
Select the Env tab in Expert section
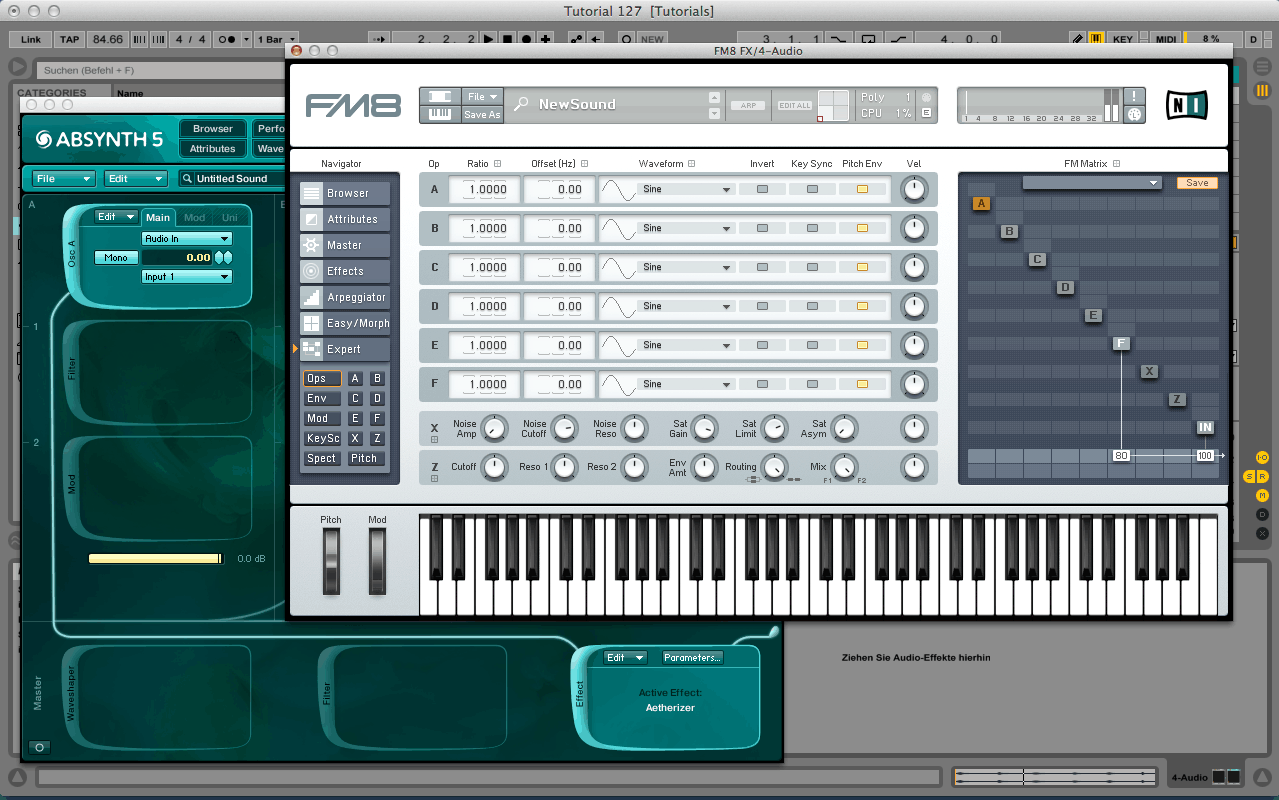point(317,398)
